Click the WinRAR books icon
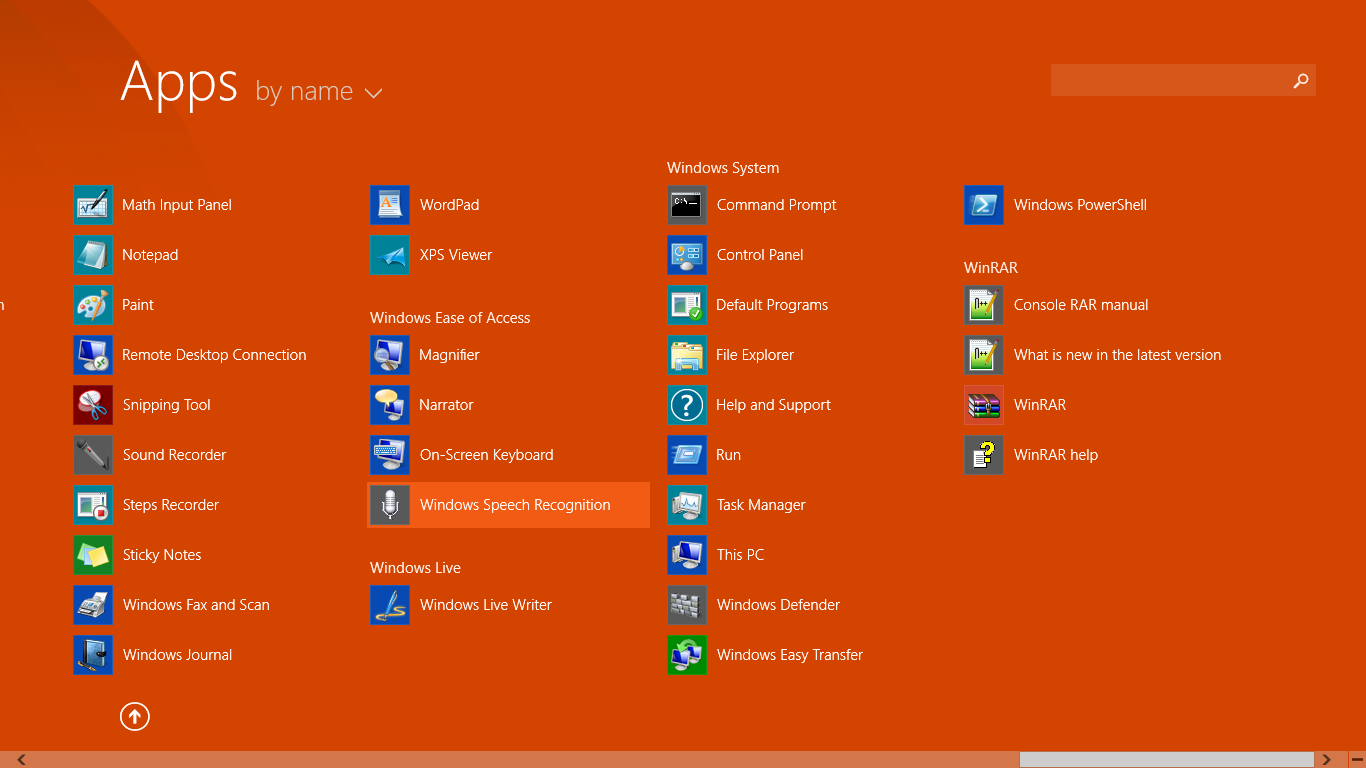1366x768 pixels. pos(984,405)
